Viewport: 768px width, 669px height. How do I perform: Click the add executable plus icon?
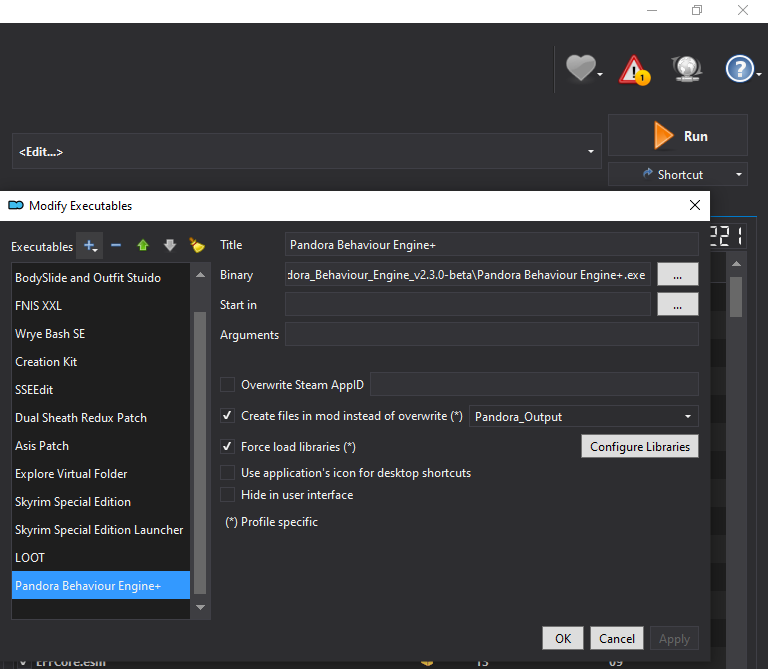point(90,245)
